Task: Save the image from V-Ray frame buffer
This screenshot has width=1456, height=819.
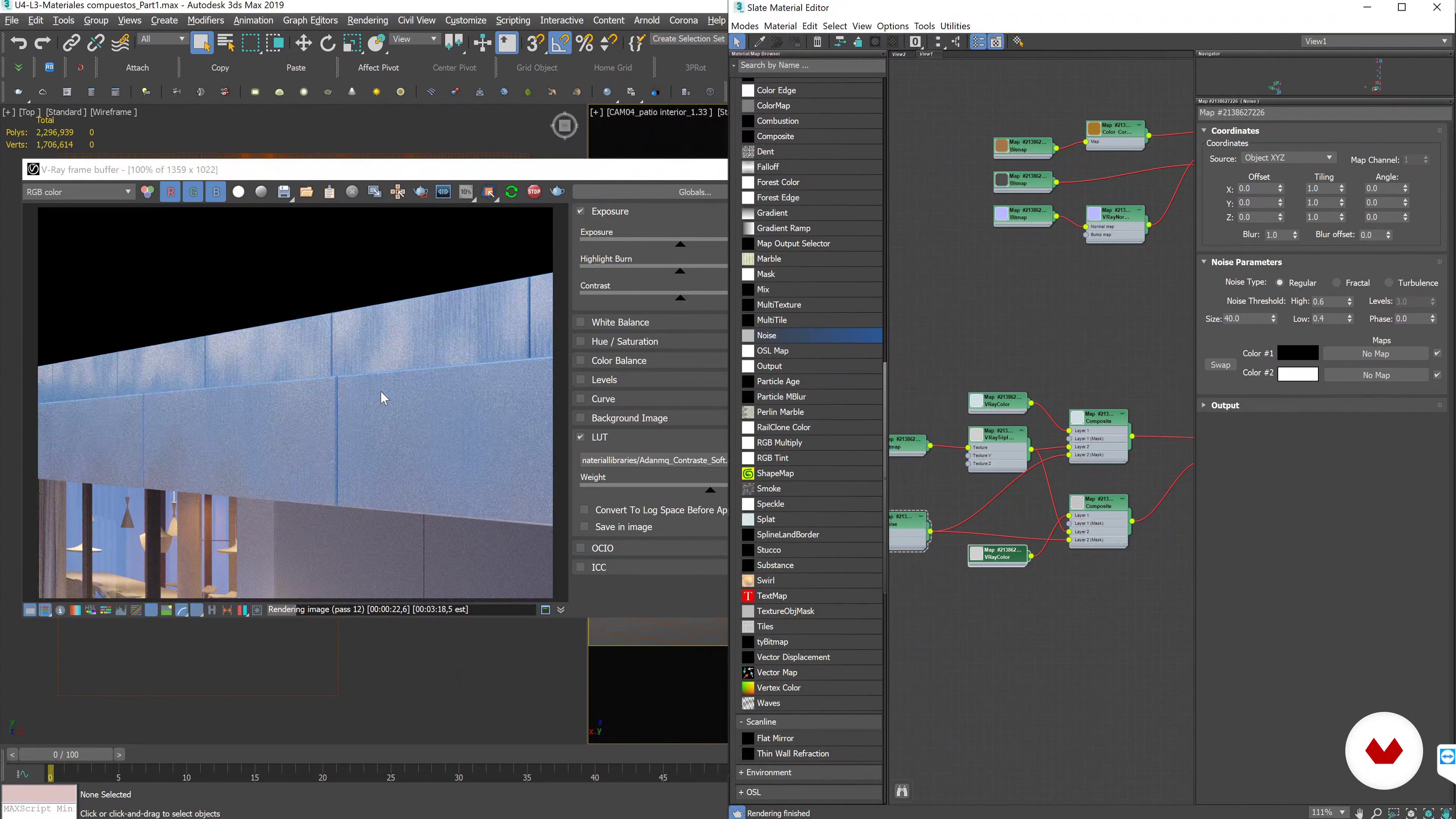Action: 284,192
